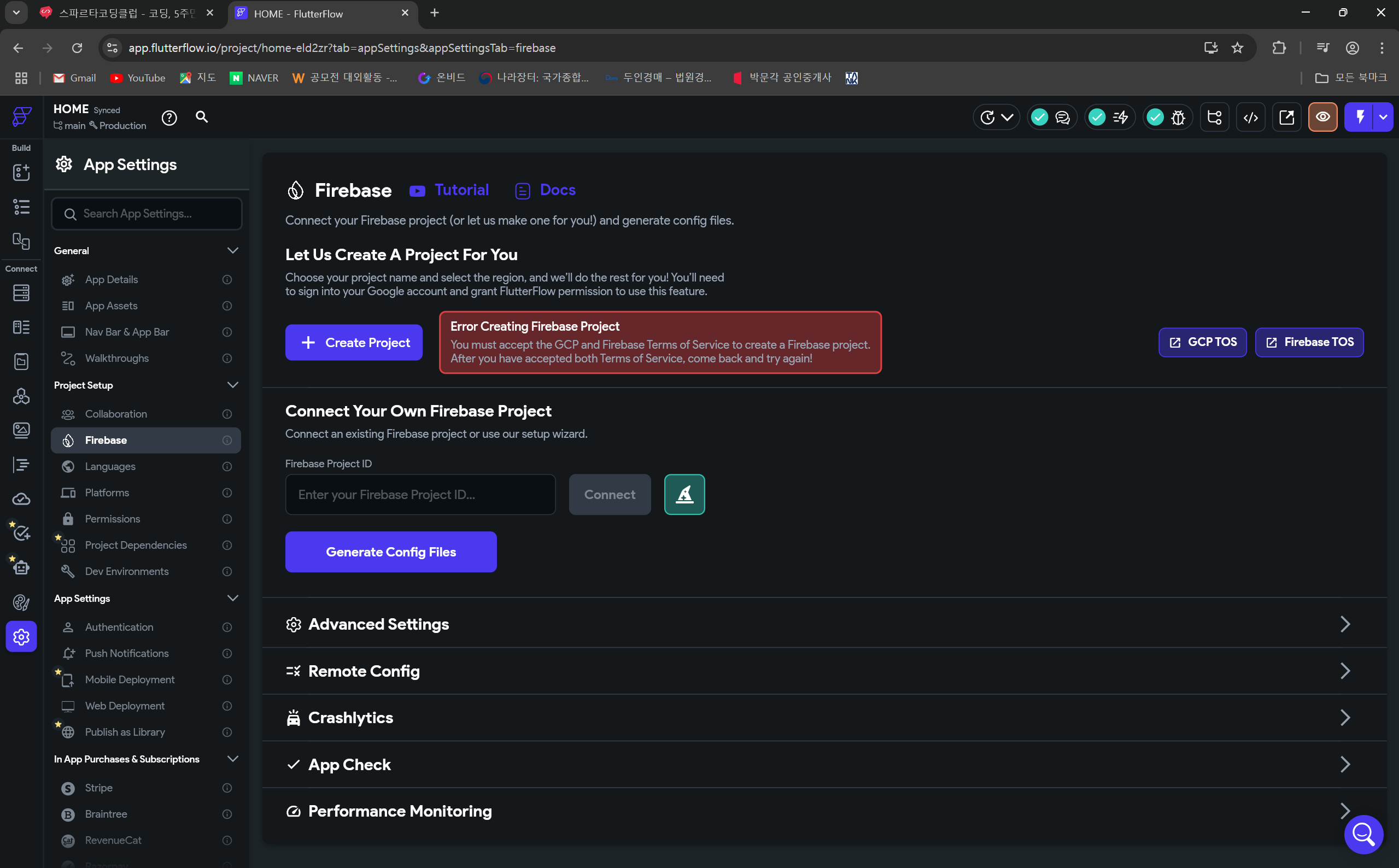Viewport: 1399px width, 868px height.
Task: Click the Connect button
Action: click(x=610, y=494)
